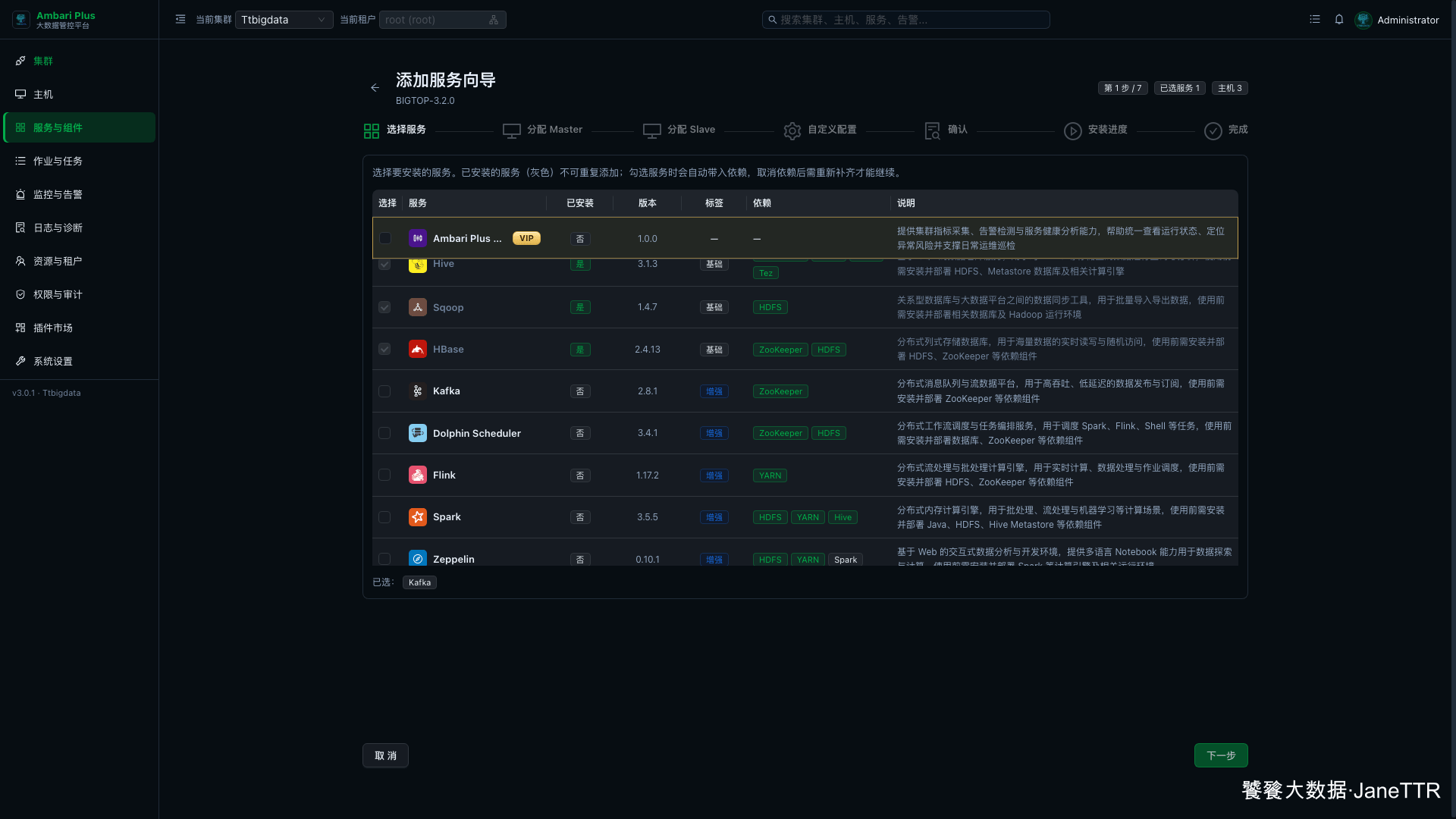Click the 确认 step document icon
This screenshot has width=1456, height=819.
[x=933, y=131]
